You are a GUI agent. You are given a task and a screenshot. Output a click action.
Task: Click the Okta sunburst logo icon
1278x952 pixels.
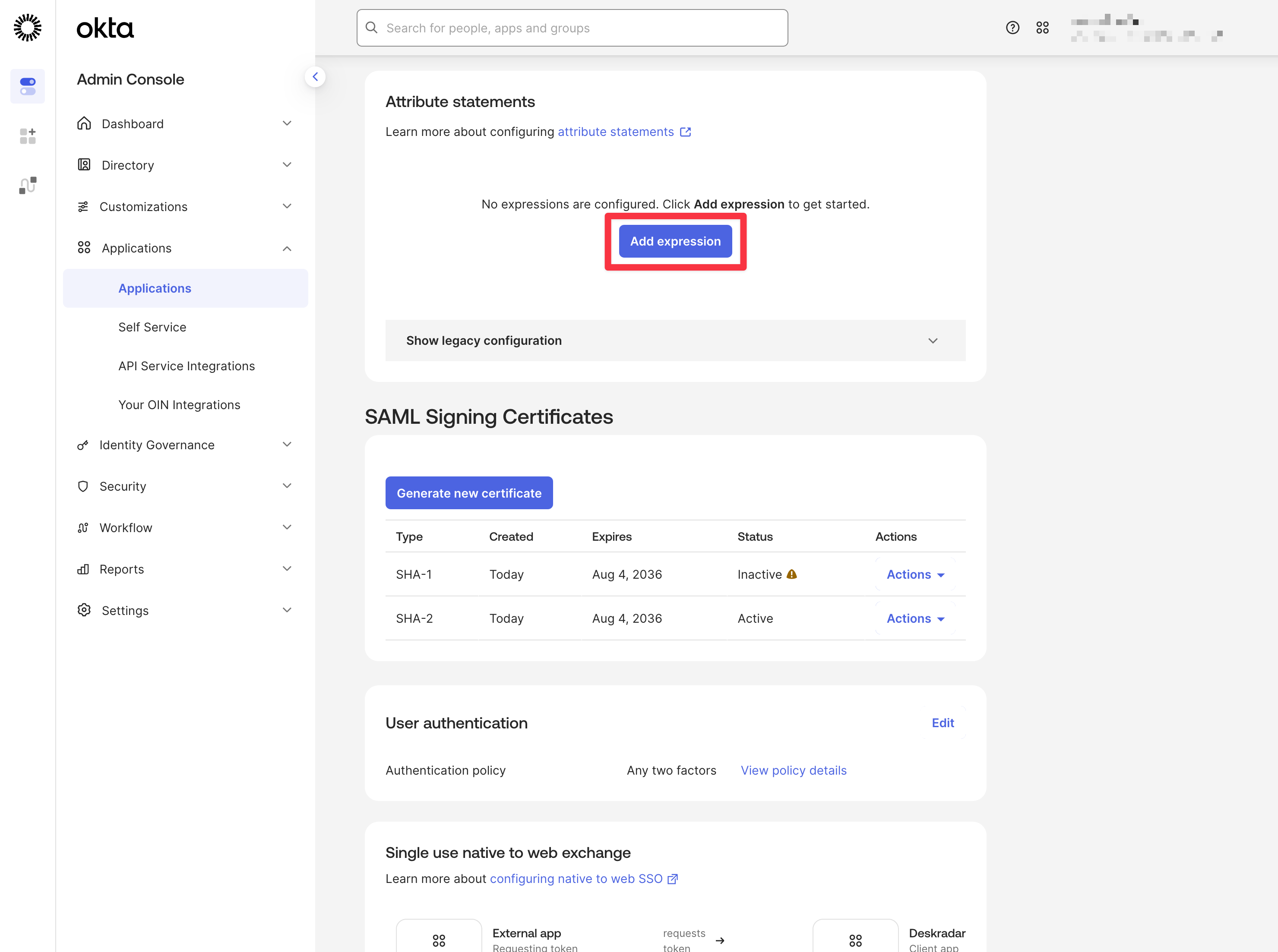tap(27, 28)
